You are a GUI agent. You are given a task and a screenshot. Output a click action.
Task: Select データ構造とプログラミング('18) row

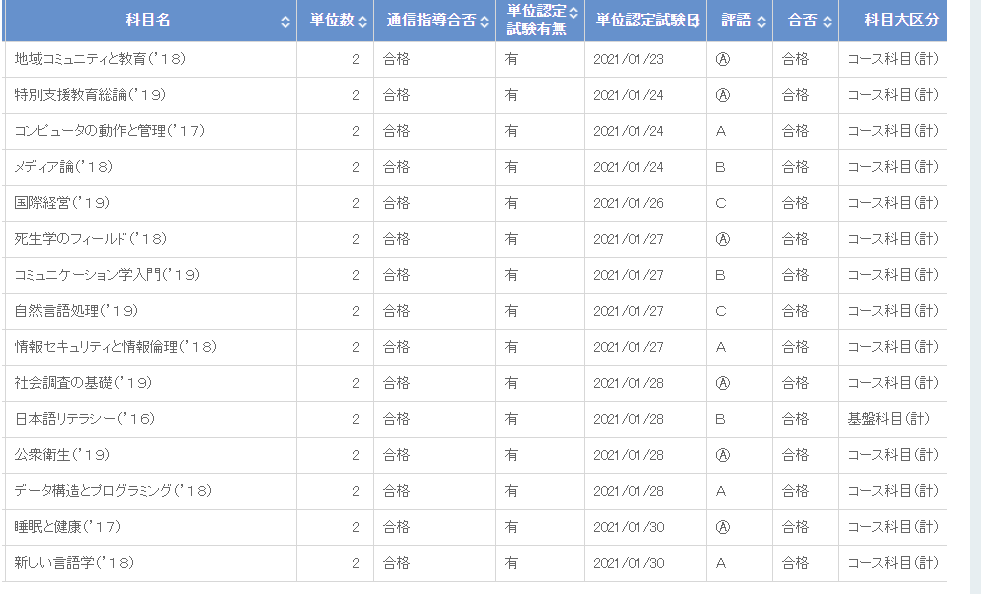(x=475, y=491)
